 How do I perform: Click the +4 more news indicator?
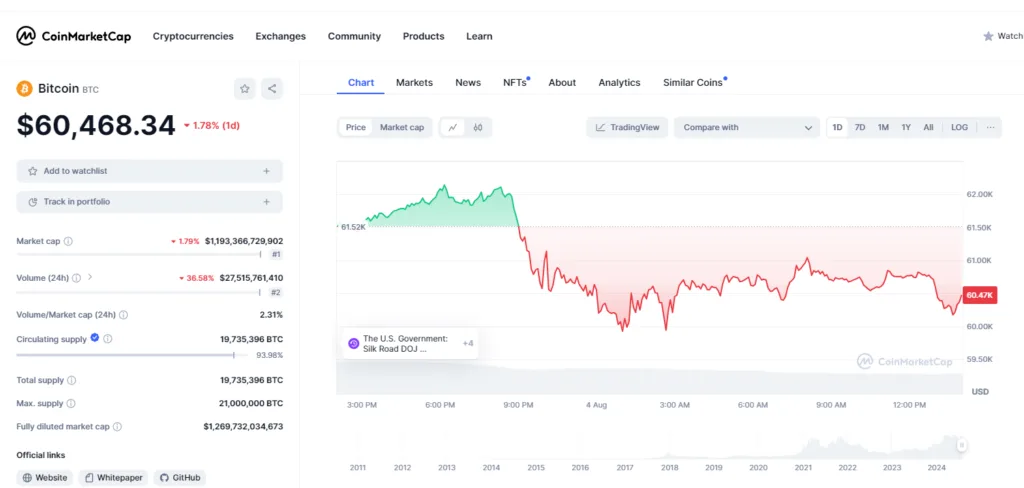(468, 343)
